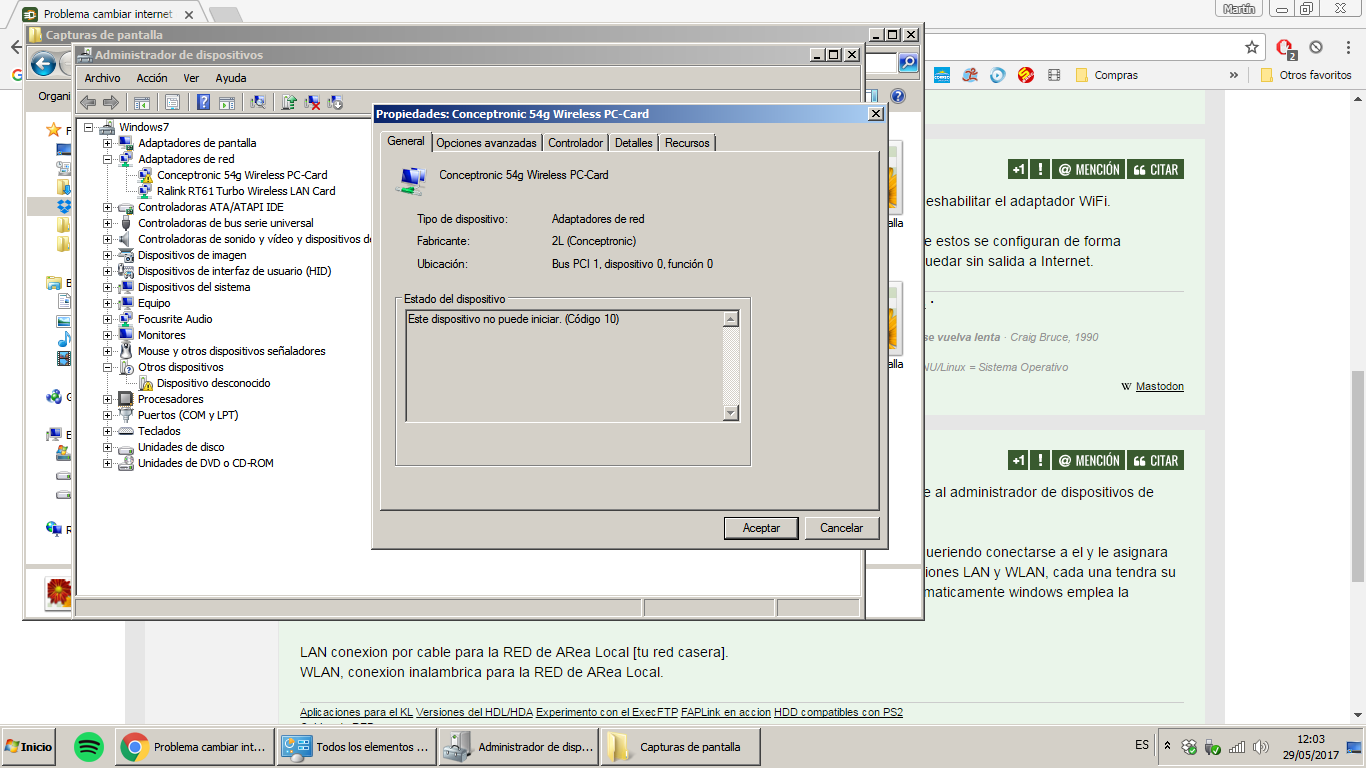
Task: Expand Teclados node
Action: [108, 431]
